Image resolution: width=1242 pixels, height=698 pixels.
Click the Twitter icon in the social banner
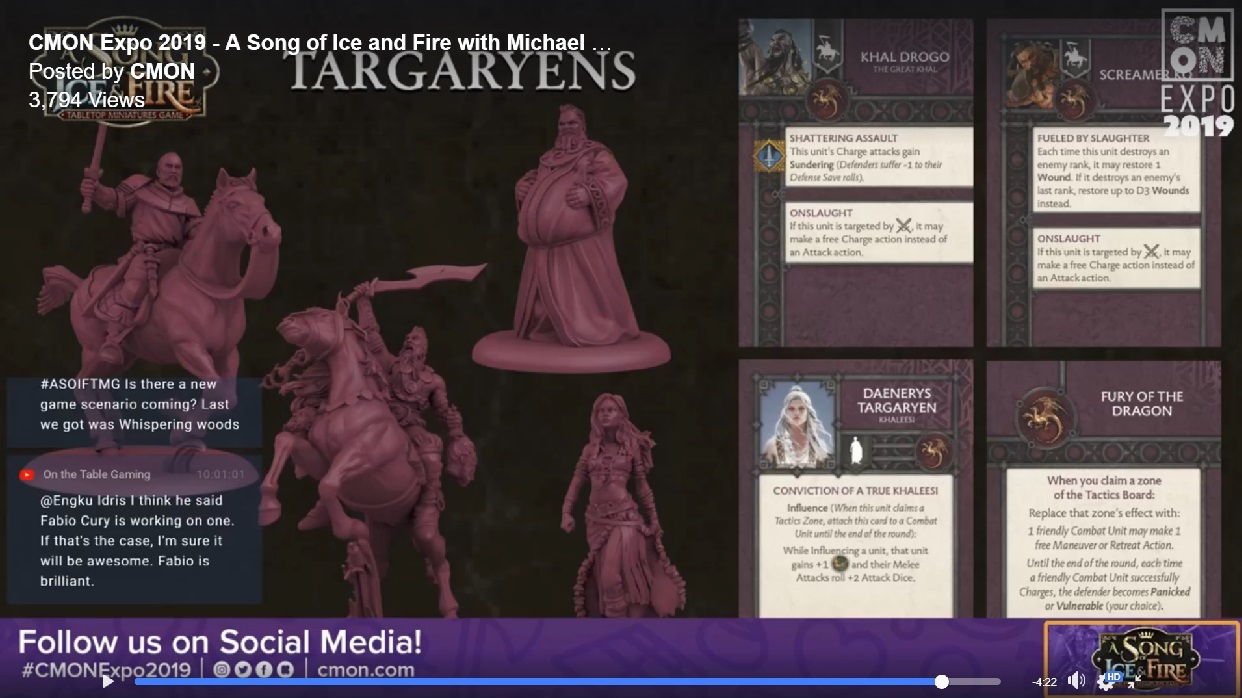pyautogui.click(x=242, y=669)
